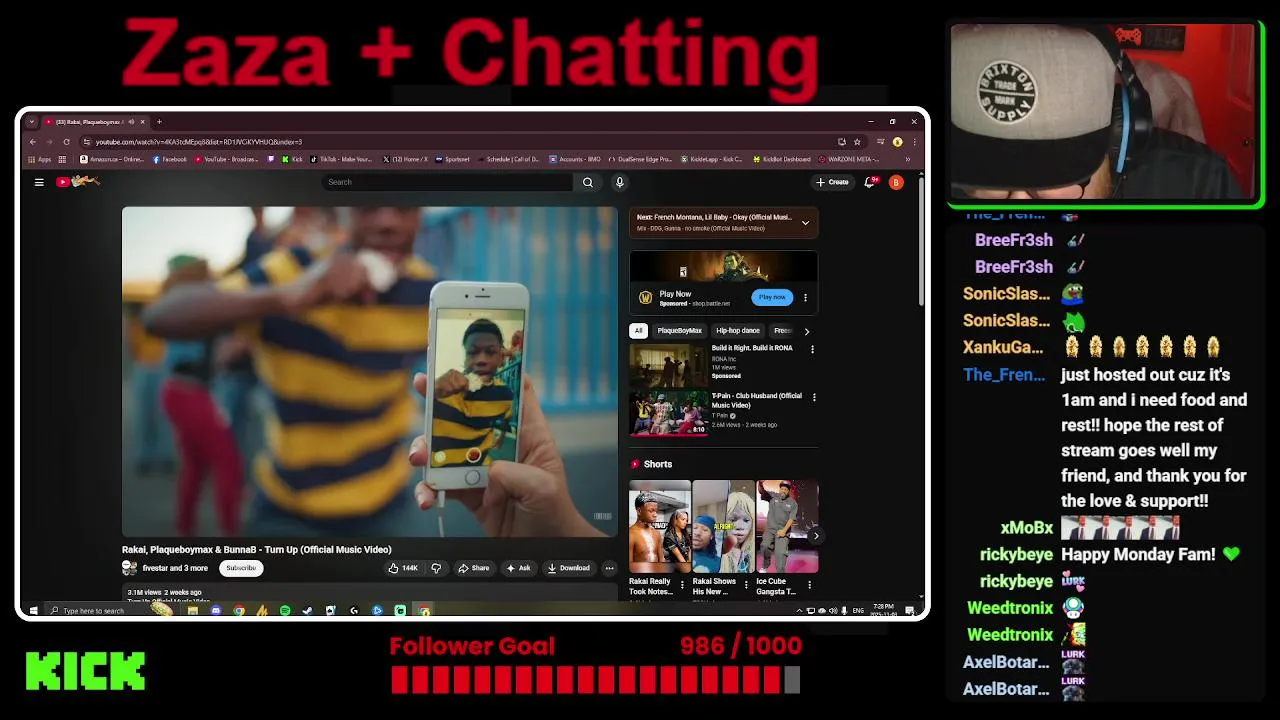Click the magnifier search button on YouTube
Screen dimensions: 1280x720
[x=587, y=182]
